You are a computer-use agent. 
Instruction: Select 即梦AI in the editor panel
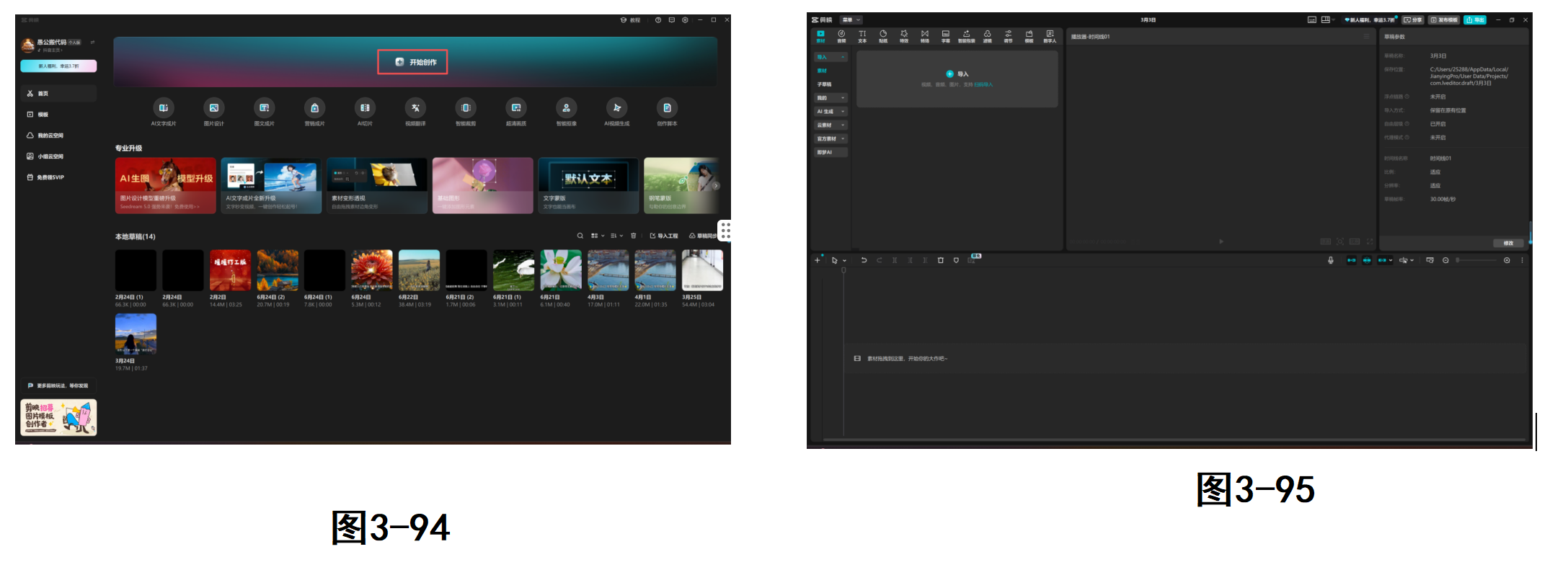(831, 153)
